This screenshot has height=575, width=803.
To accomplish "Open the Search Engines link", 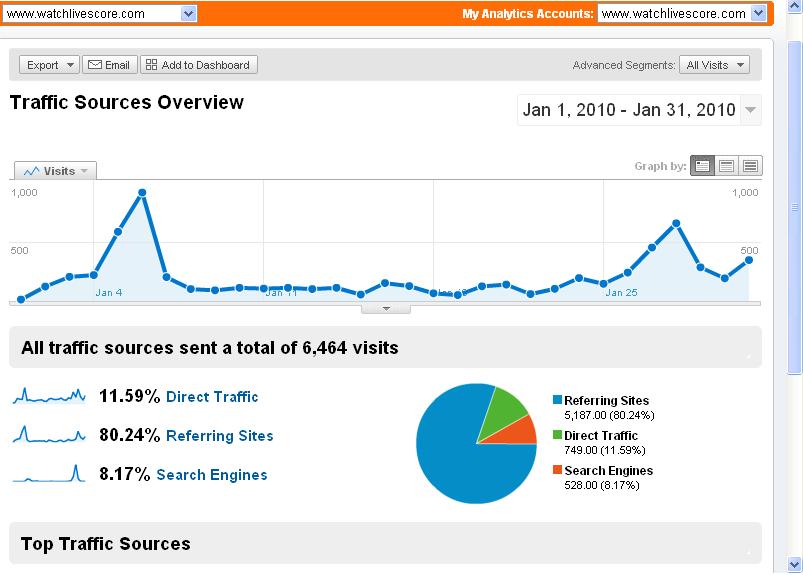I will click(212, 475).
